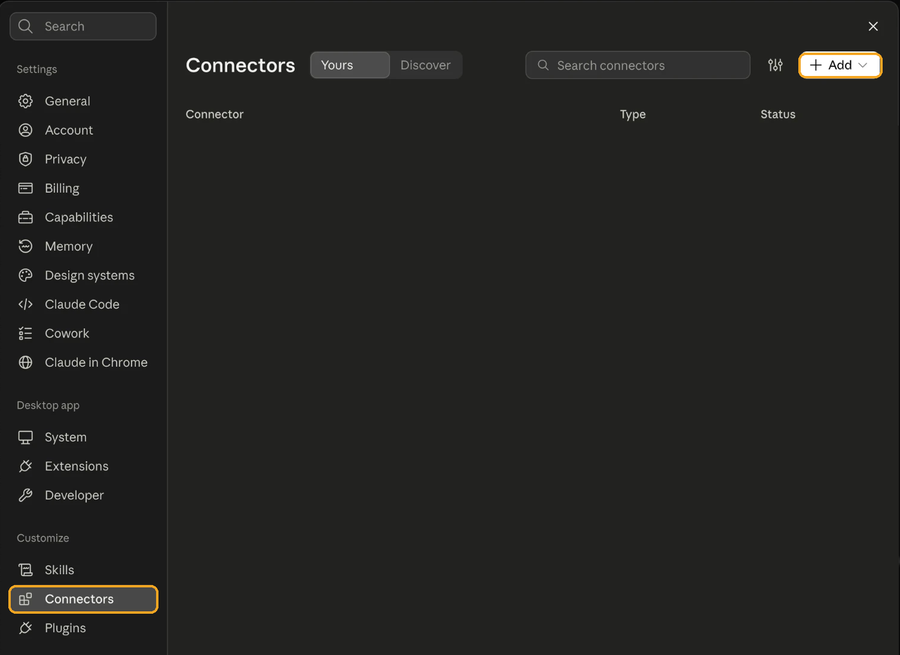Switch to the Yours tab

point(350,65)
